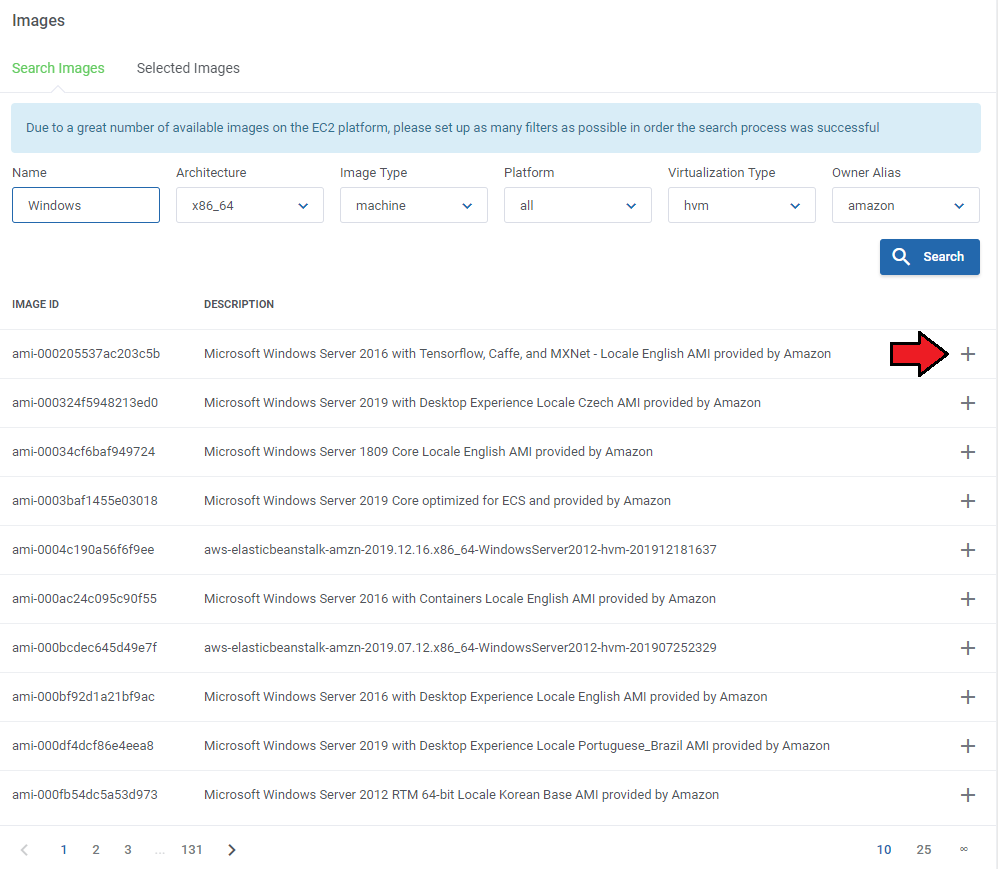
Task: Add image ami-0004c190a56f6f9ee with plus icon
Action: click(x=967, y=550)
